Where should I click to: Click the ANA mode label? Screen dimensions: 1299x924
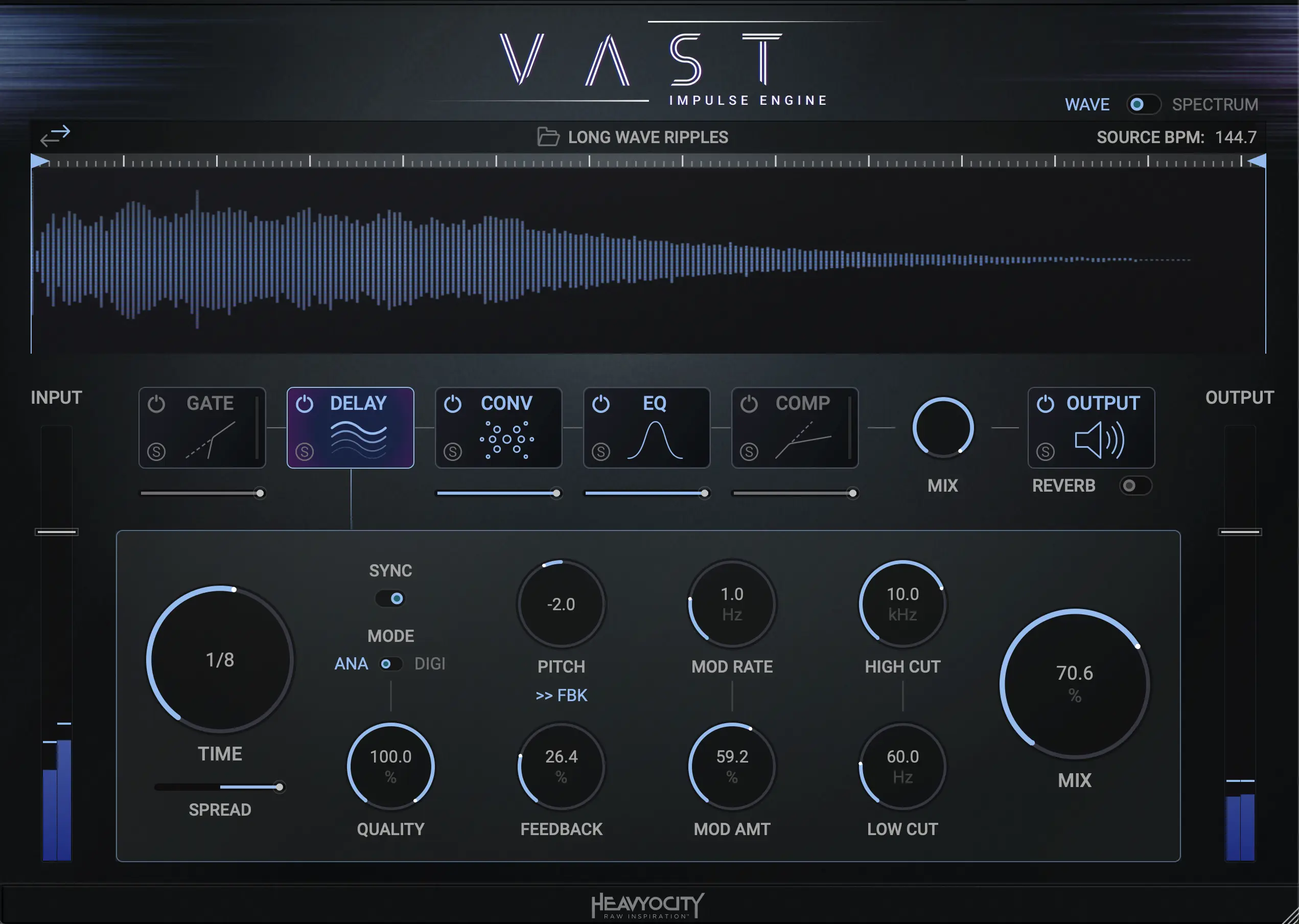(351, 663)
